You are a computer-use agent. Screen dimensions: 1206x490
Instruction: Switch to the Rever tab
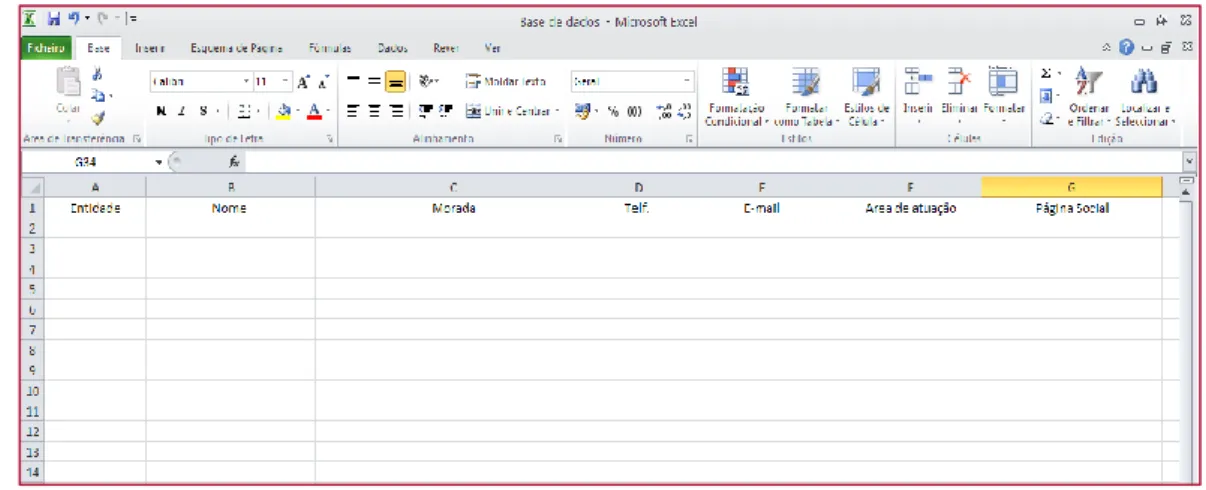pos(445,48)
